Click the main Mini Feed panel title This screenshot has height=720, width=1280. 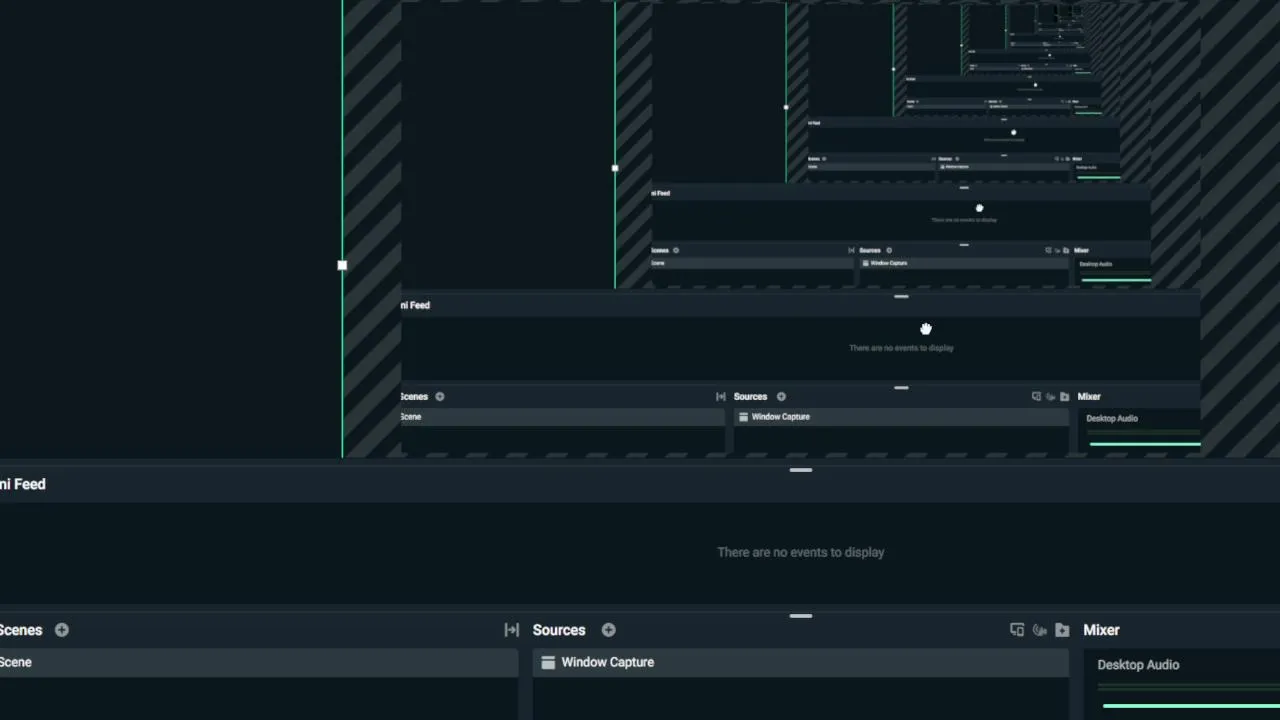click(23, 484)
